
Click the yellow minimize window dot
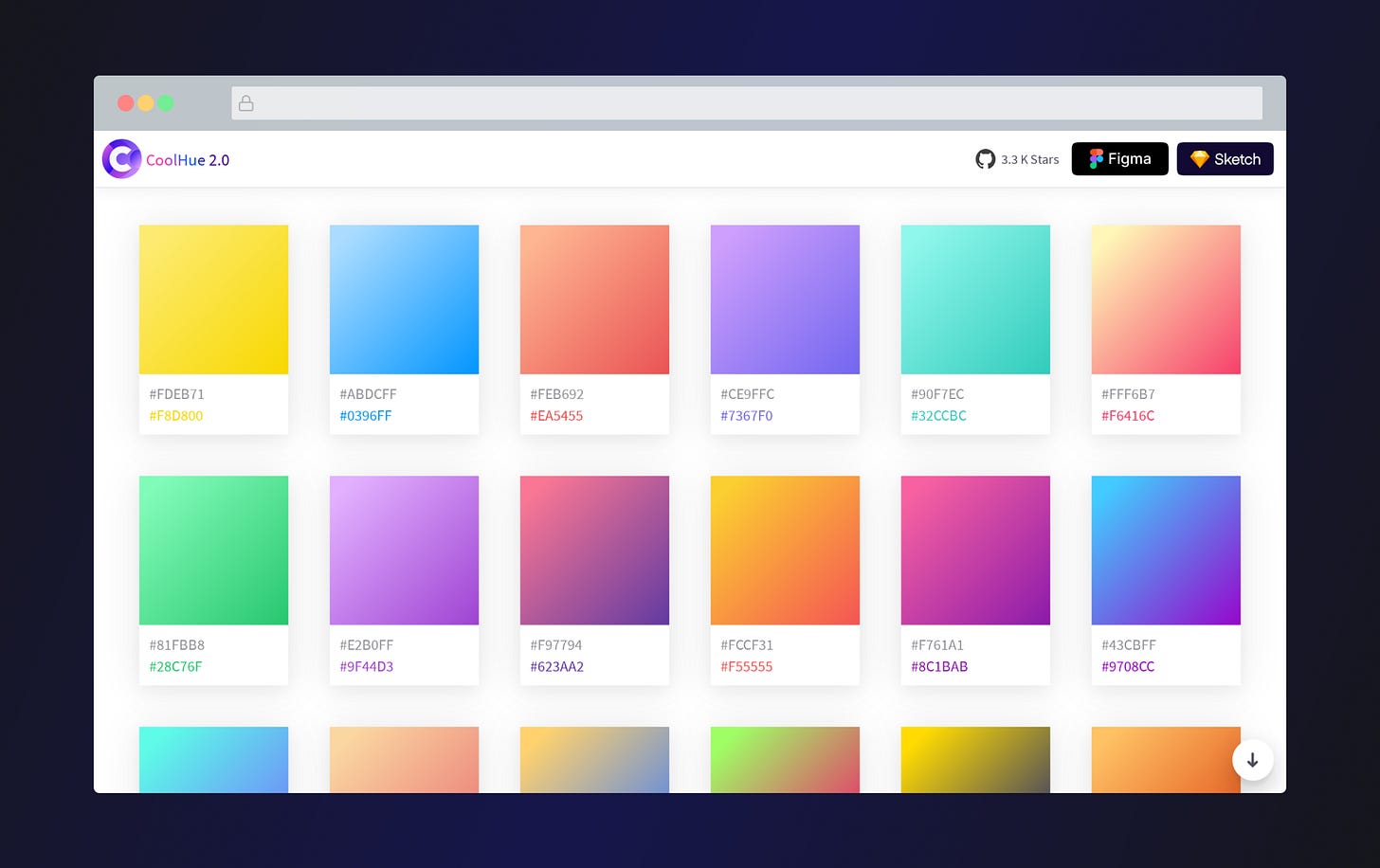coord(146,103)
